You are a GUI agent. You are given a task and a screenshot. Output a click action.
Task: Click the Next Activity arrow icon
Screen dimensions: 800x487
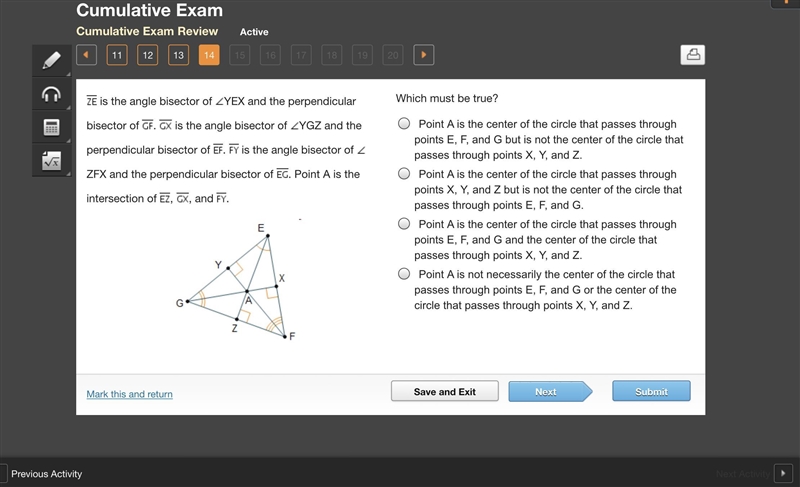point(783,473)
